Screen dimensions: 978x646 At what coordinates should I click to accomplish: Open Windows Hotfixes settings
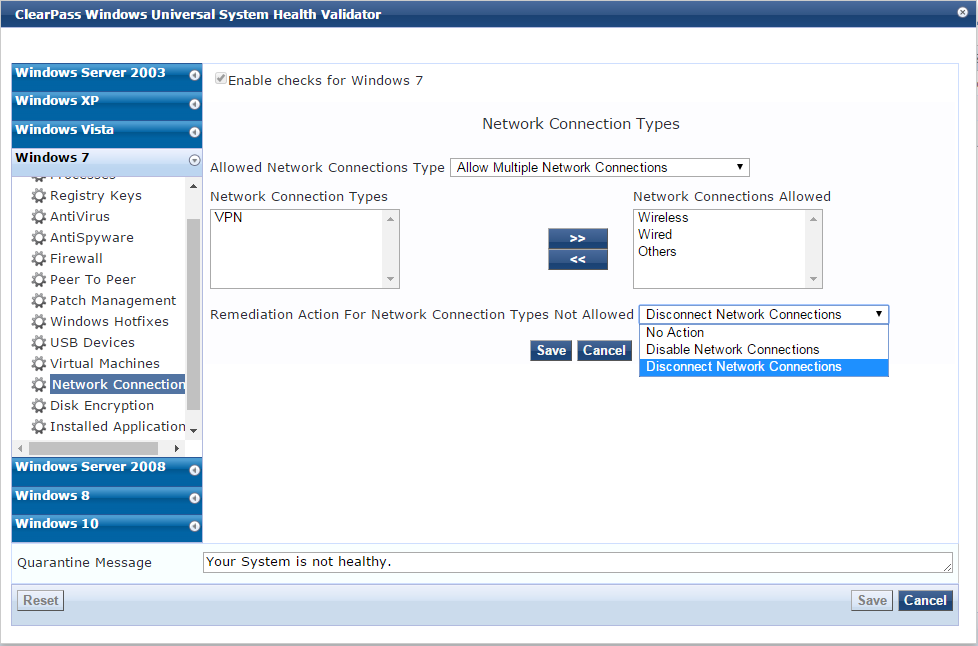[x=109, y=322]
